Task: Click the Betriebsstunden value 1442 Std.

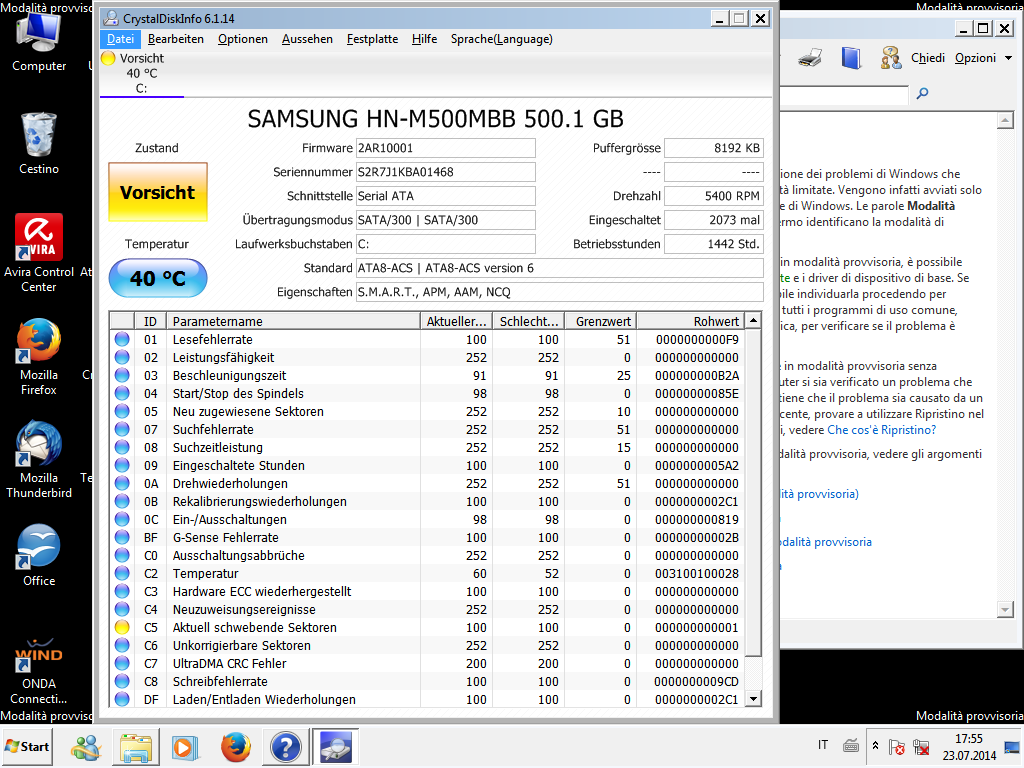Action: (x=713, y=244)
